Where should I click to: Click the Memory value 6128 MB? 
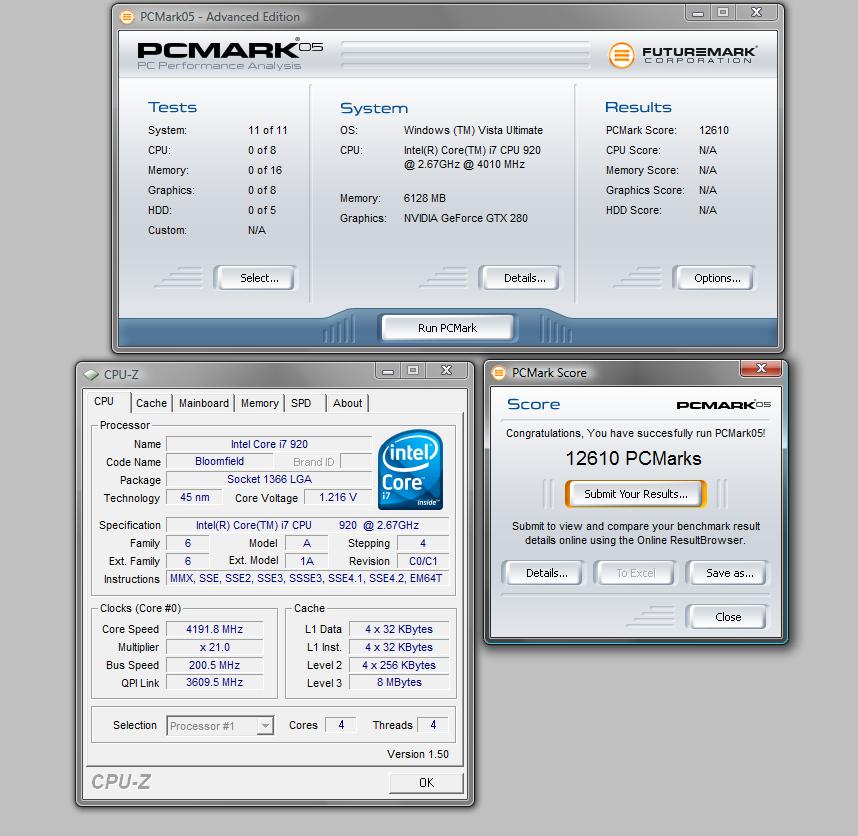pyautogui.click(x=425, y=198)
